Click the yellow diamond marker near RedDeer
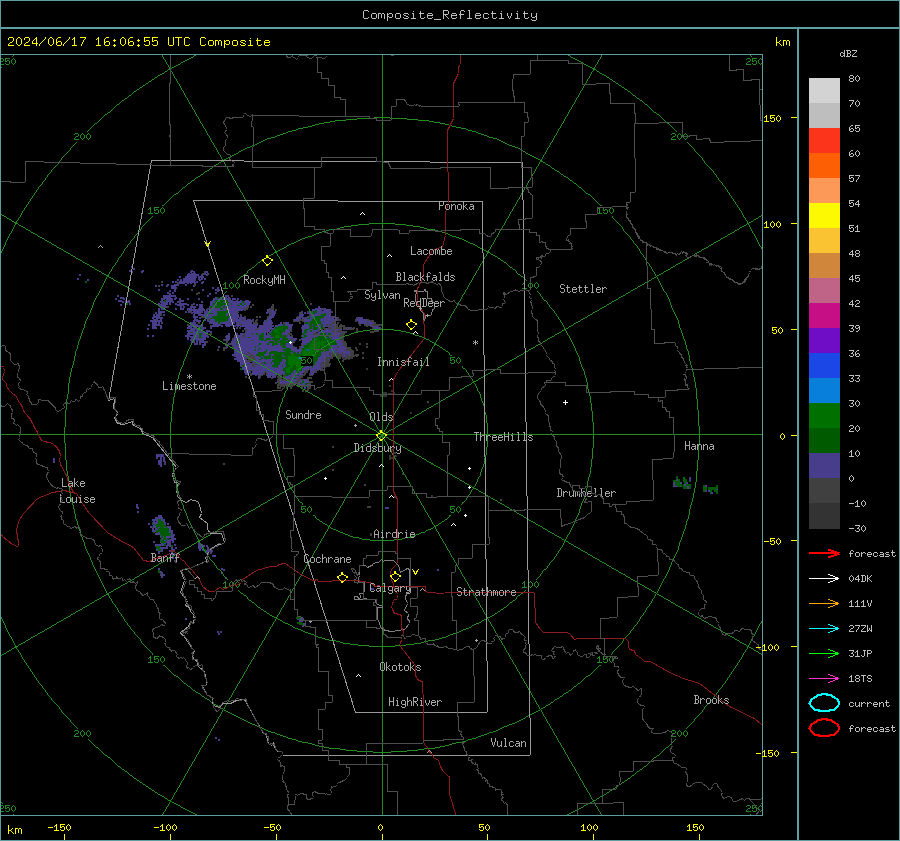 411,325
